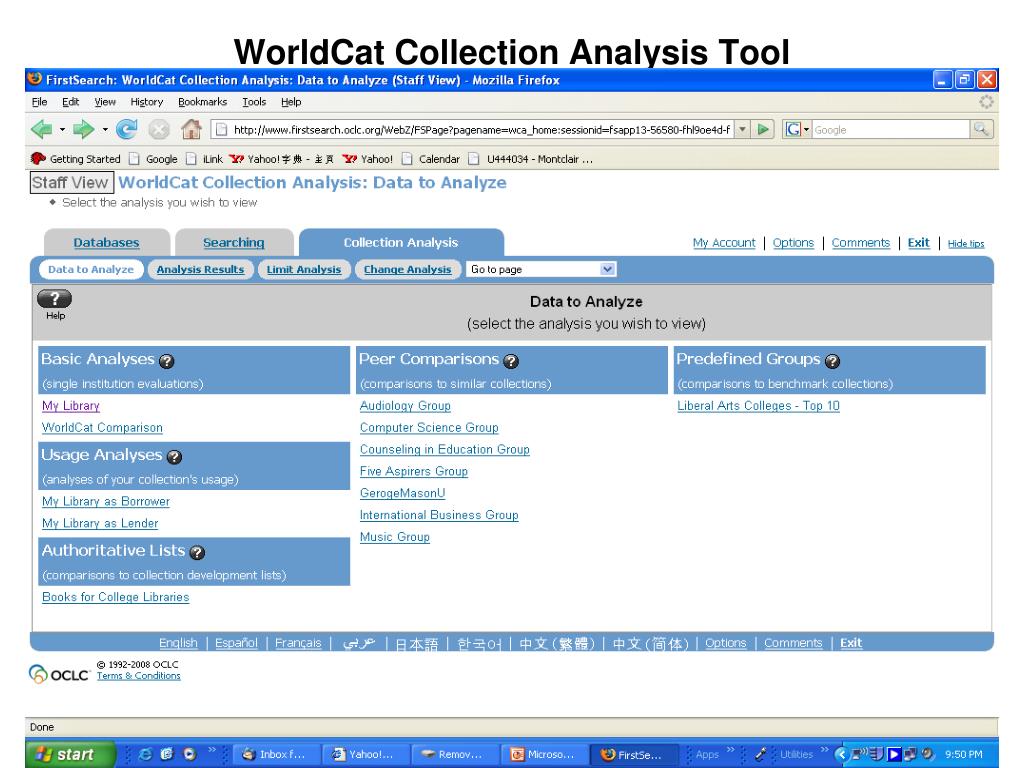Click the greyed-out Stop loading icon
Image resolution: width=1024 pixels, height=768 pixels.
click(x=159, y=129)
